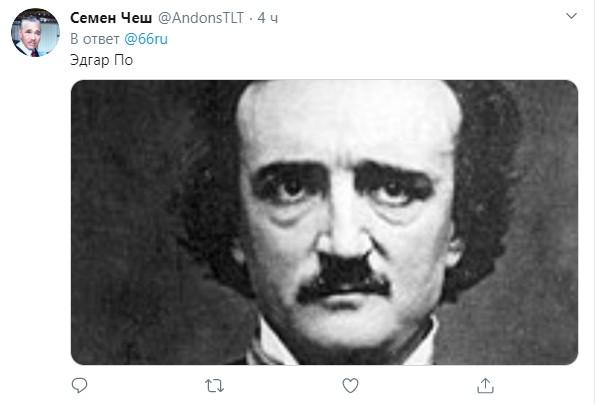
Task: Open Семен Чеш's profile avatar
Action: 35,33
